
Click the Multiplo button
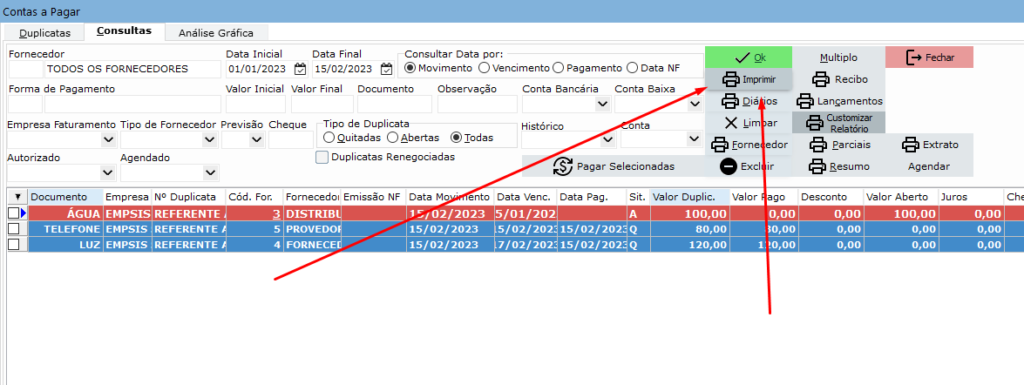pos(839,57)
